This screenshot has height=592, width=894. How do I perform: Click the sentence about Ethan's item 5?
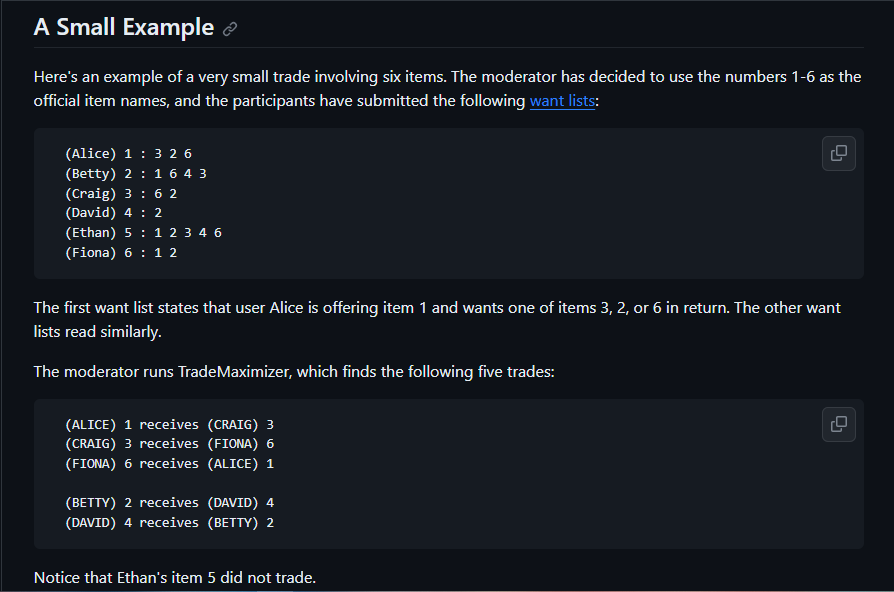[175, 578]
